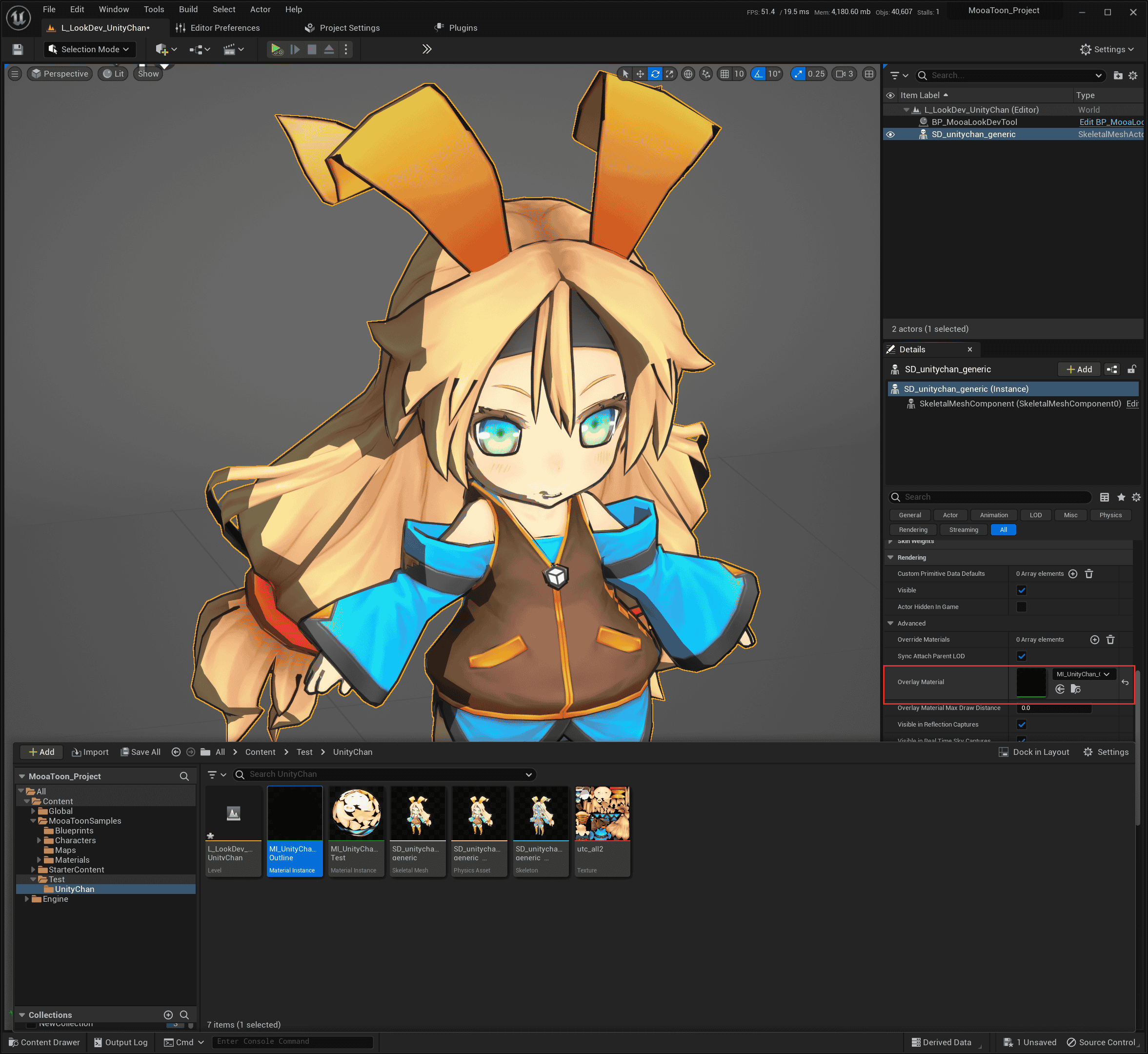This screenshot has height=1054, width=1148.
Task: Click the Details lock selection icon
Action: pyautogui.click(x=1131, y=369)
